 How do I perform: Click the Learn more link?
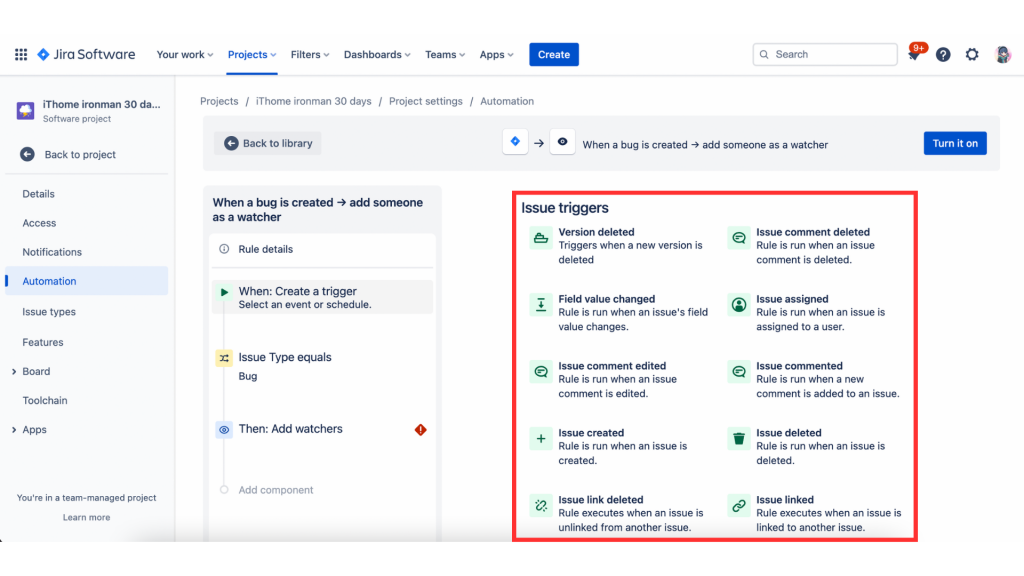86,517
